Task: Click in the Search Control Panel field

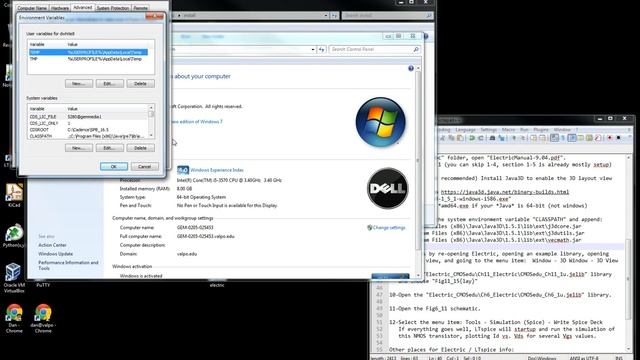Action: pyautogui.click(x=375, y=49)
